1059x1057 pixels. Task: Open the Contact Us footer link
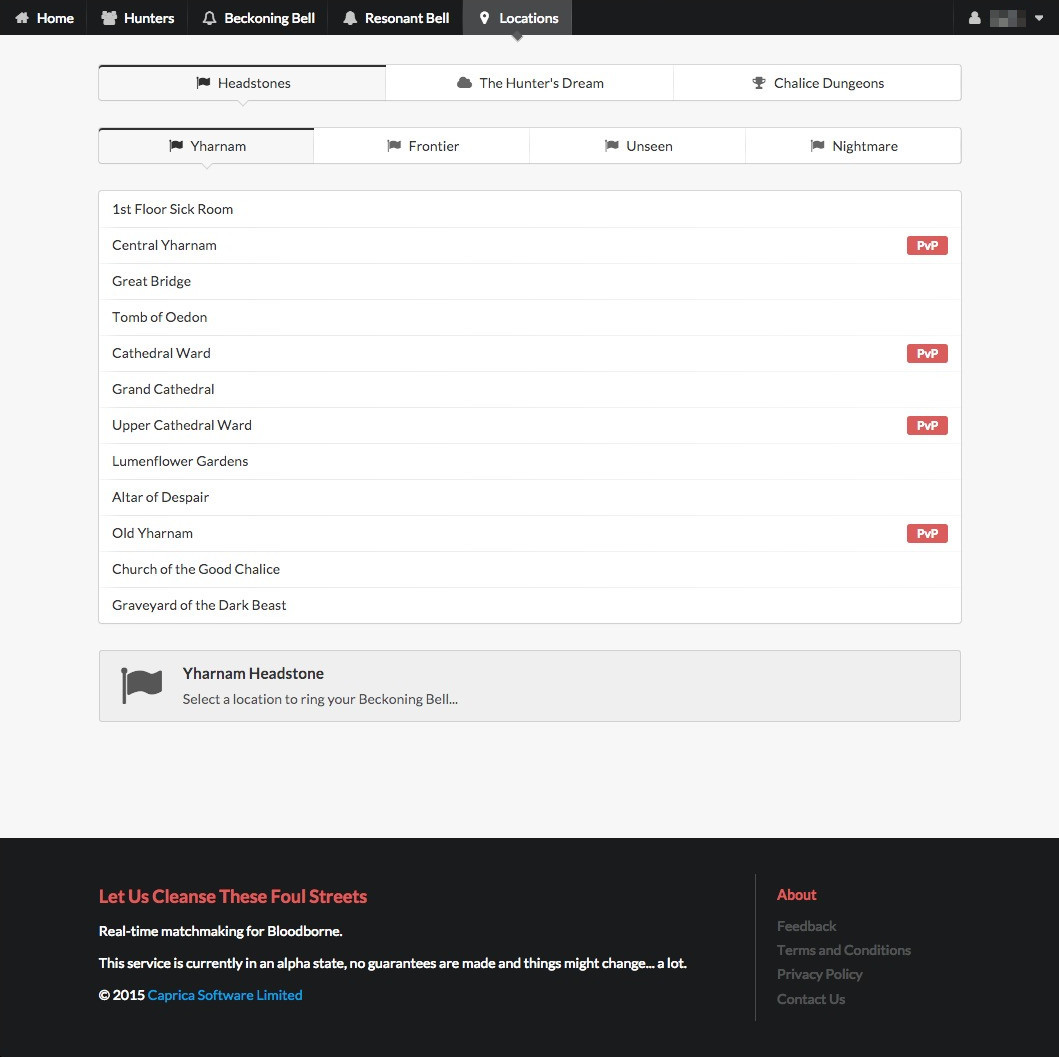point(810,999)
